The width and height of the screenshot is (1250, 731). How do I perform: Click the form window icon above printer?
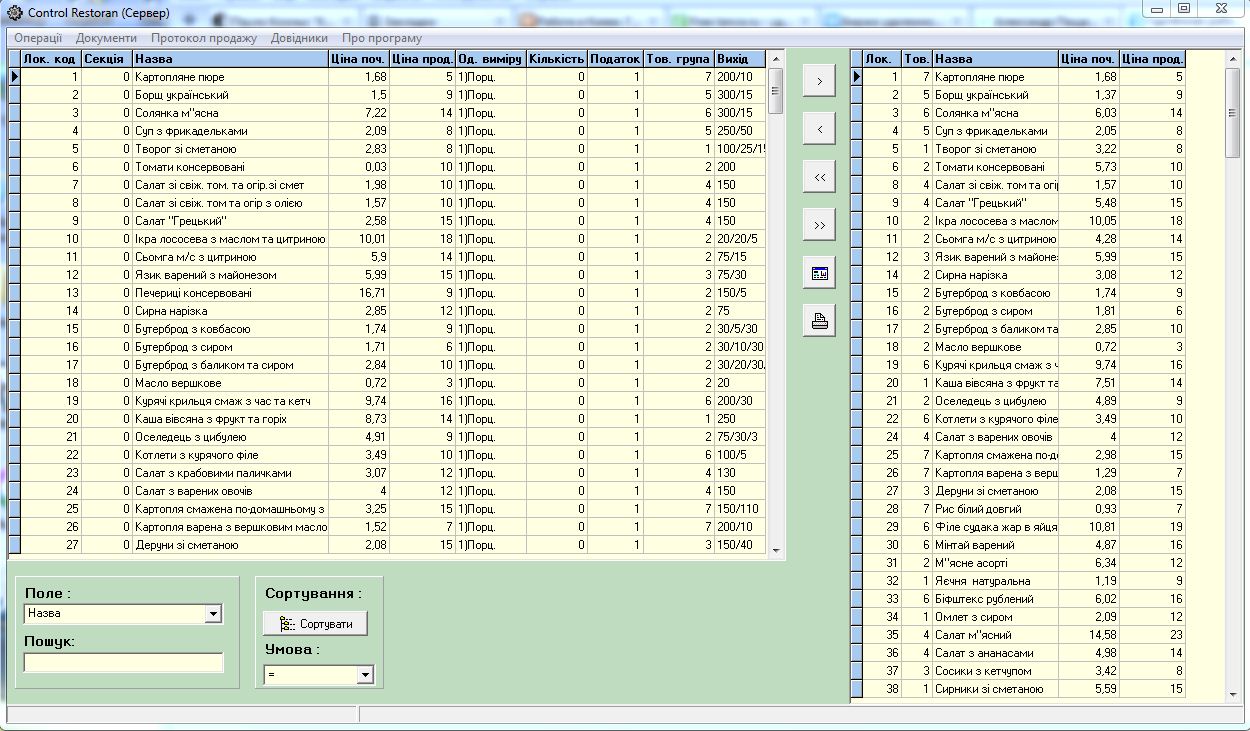[819, 273]
